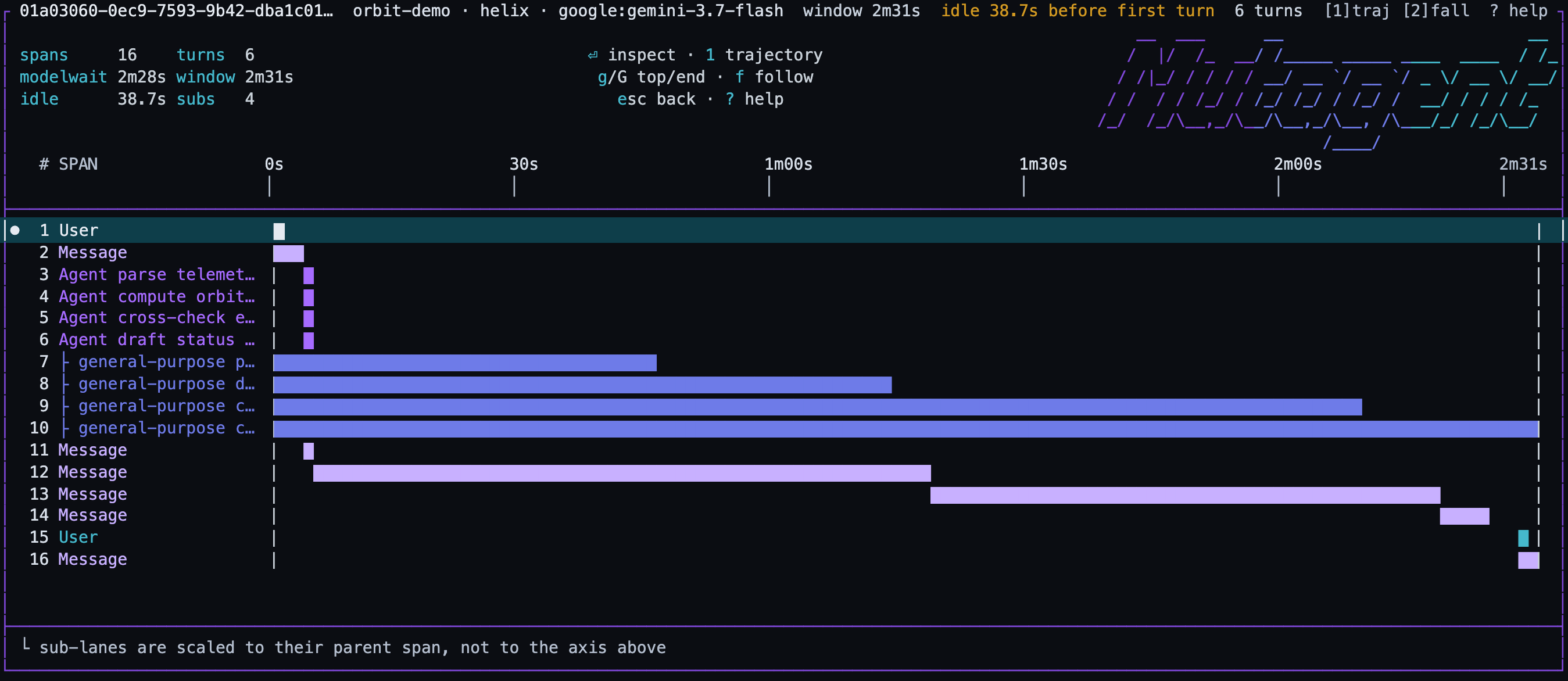
Task: Click the 'g/G top/end' shortcut hint
Action: [x=651, y=77]
